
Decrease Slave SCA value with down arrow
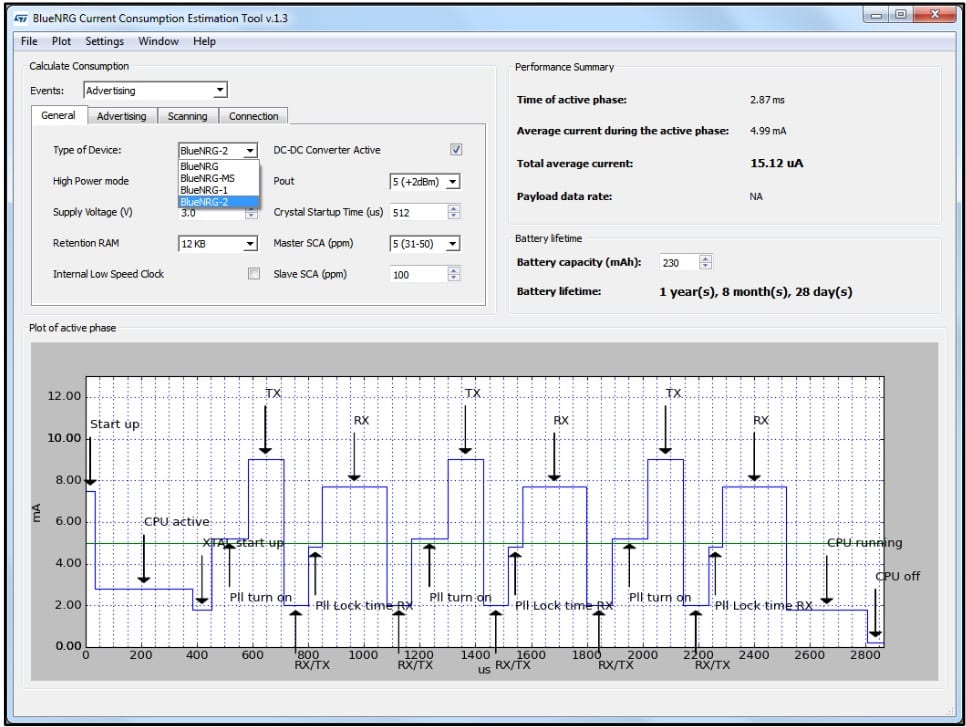click(x=454, y=278)
